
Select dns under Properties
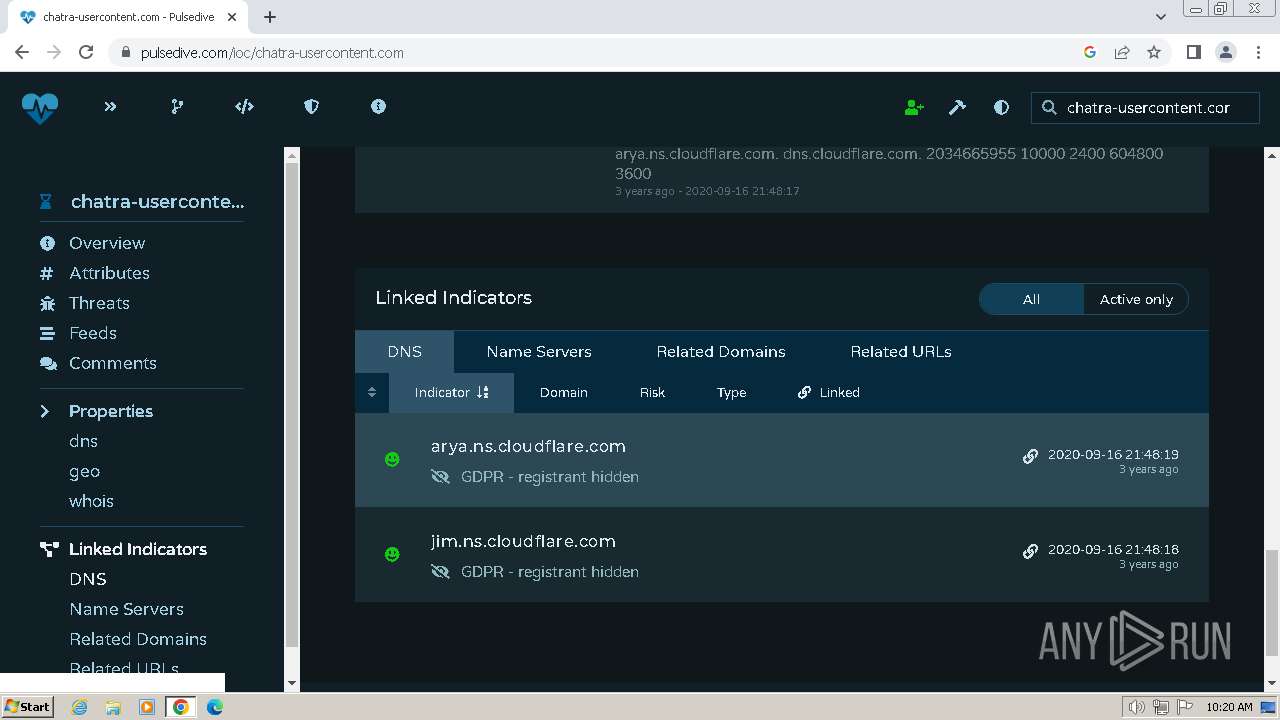coord(83,441)
